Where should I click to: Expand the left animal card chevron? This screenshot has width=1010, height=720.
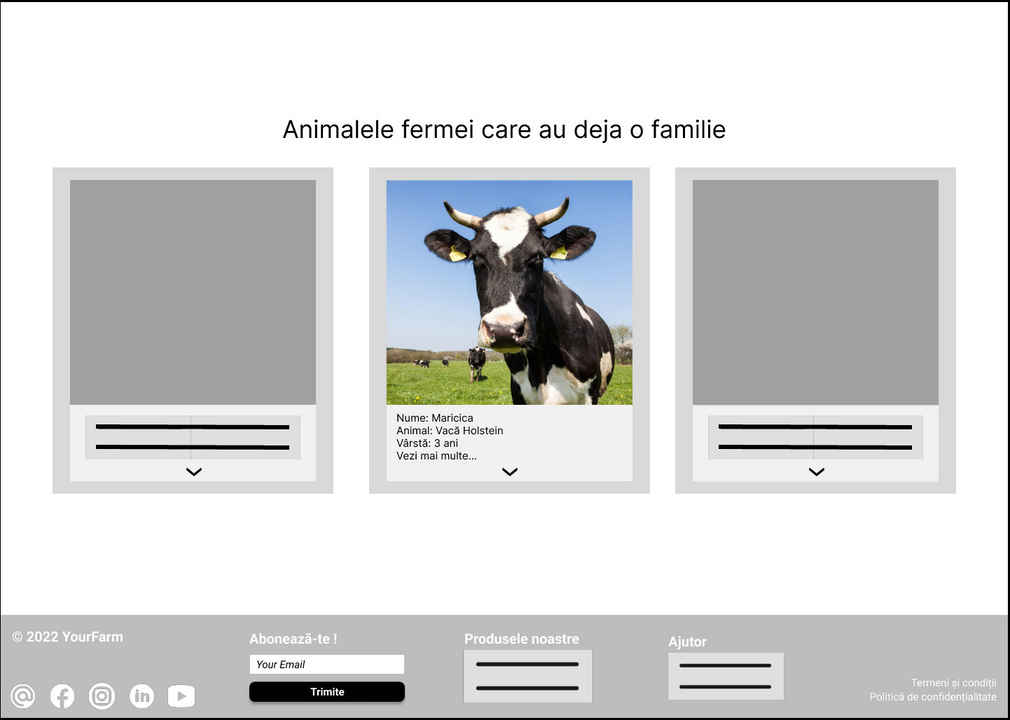(194, 472)
